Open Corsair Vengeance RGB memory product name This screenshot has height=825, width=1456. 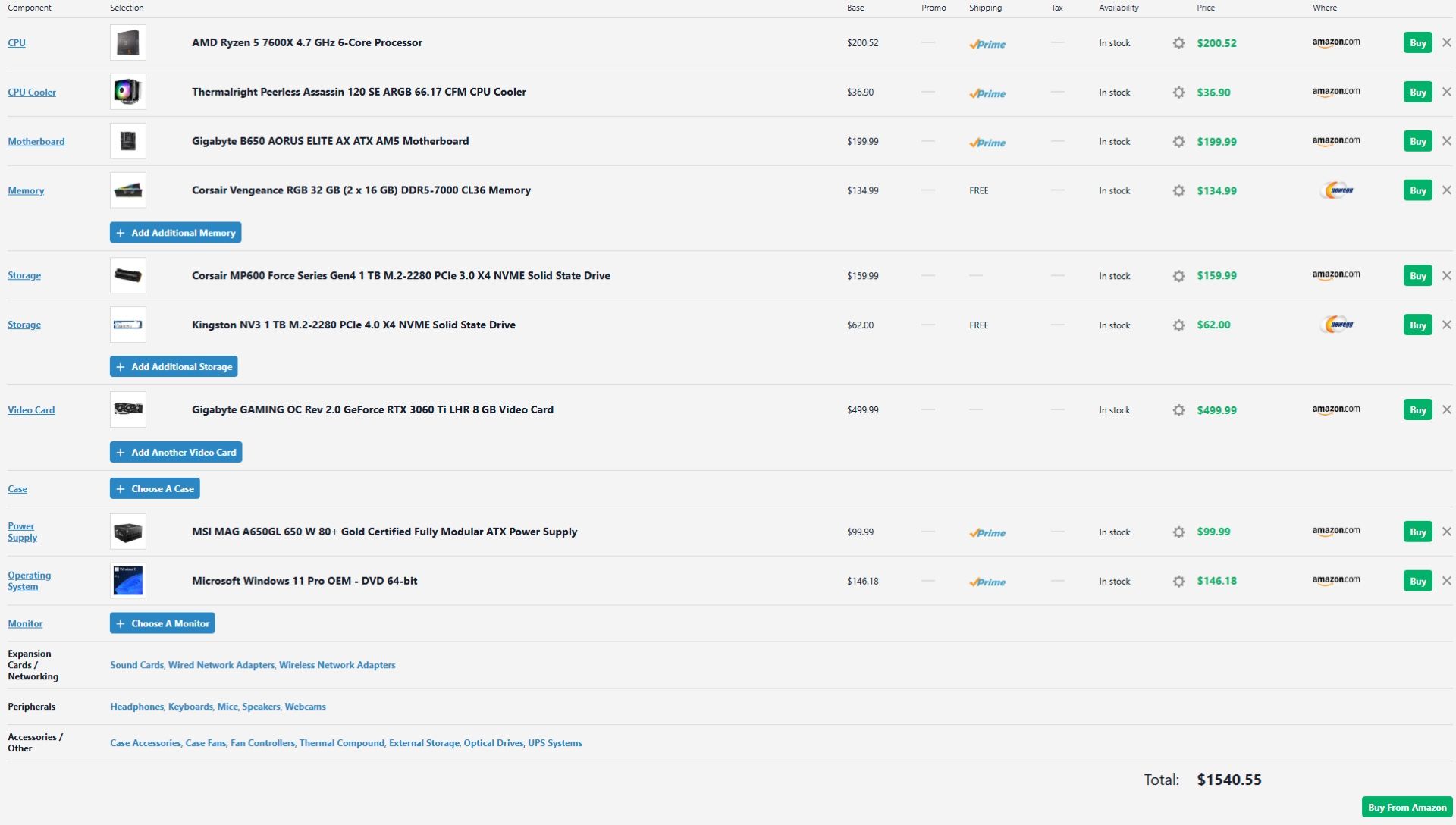pos(361,190)
